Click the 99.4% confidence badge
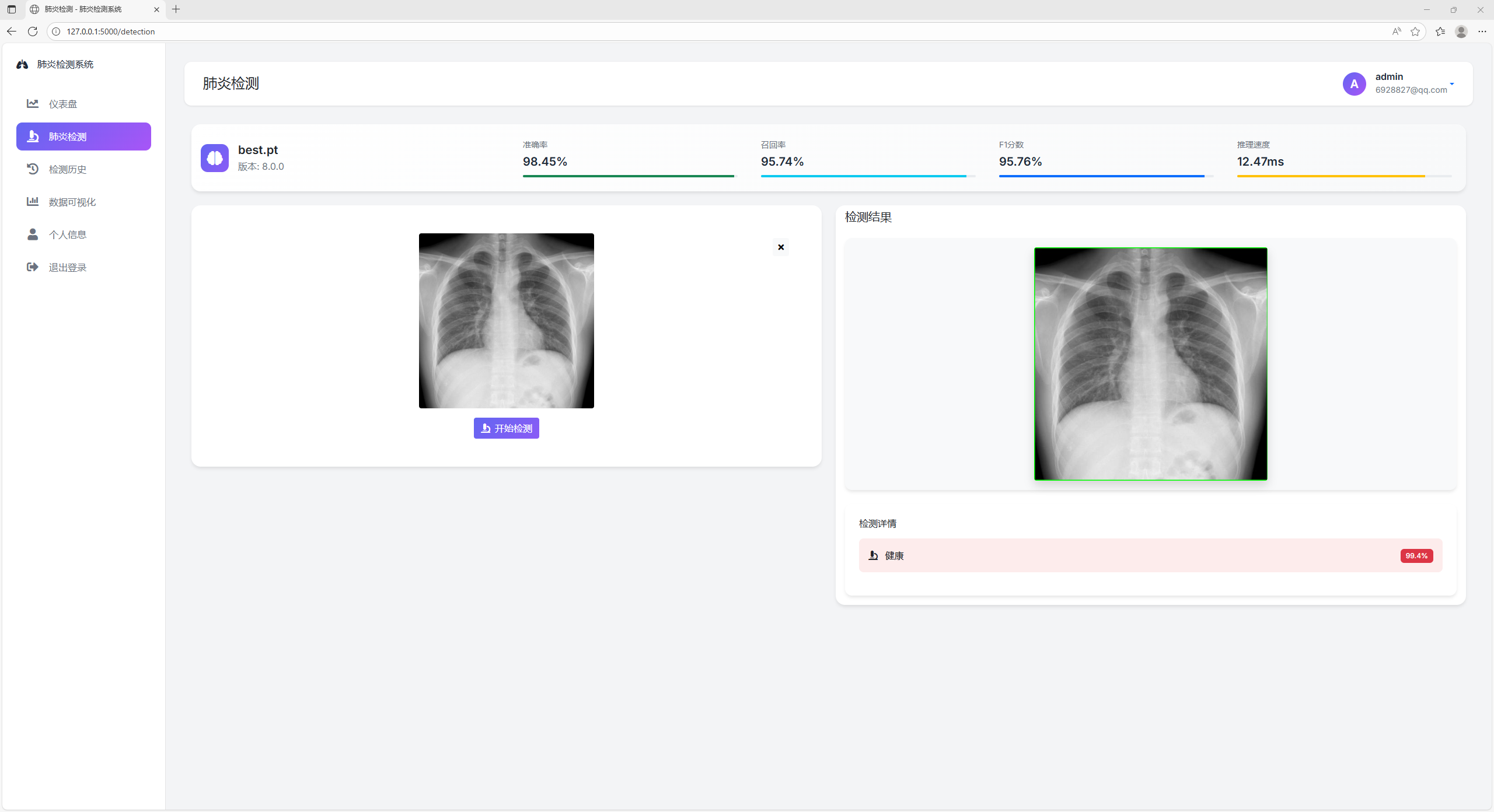The height and width of the screenshot is (812, 1494). click(x=1416, y=556)
